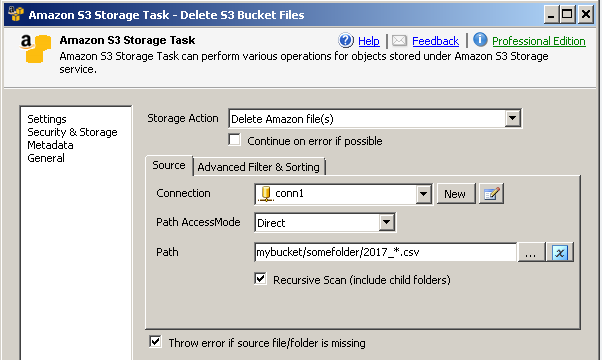Click the Path text field
Viewport: 602px width, 360px height.
pos(385,252)
